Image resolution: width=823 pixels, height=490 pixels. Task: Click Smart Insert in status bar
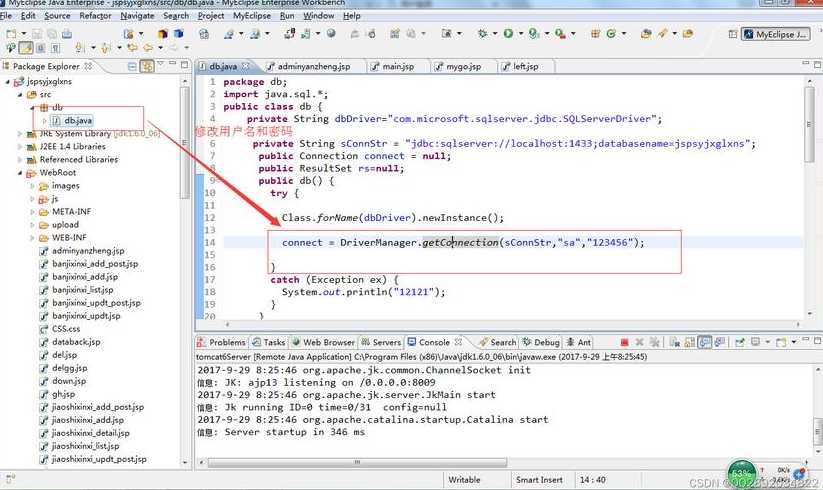pyautogui.click(x=539, y=480)
